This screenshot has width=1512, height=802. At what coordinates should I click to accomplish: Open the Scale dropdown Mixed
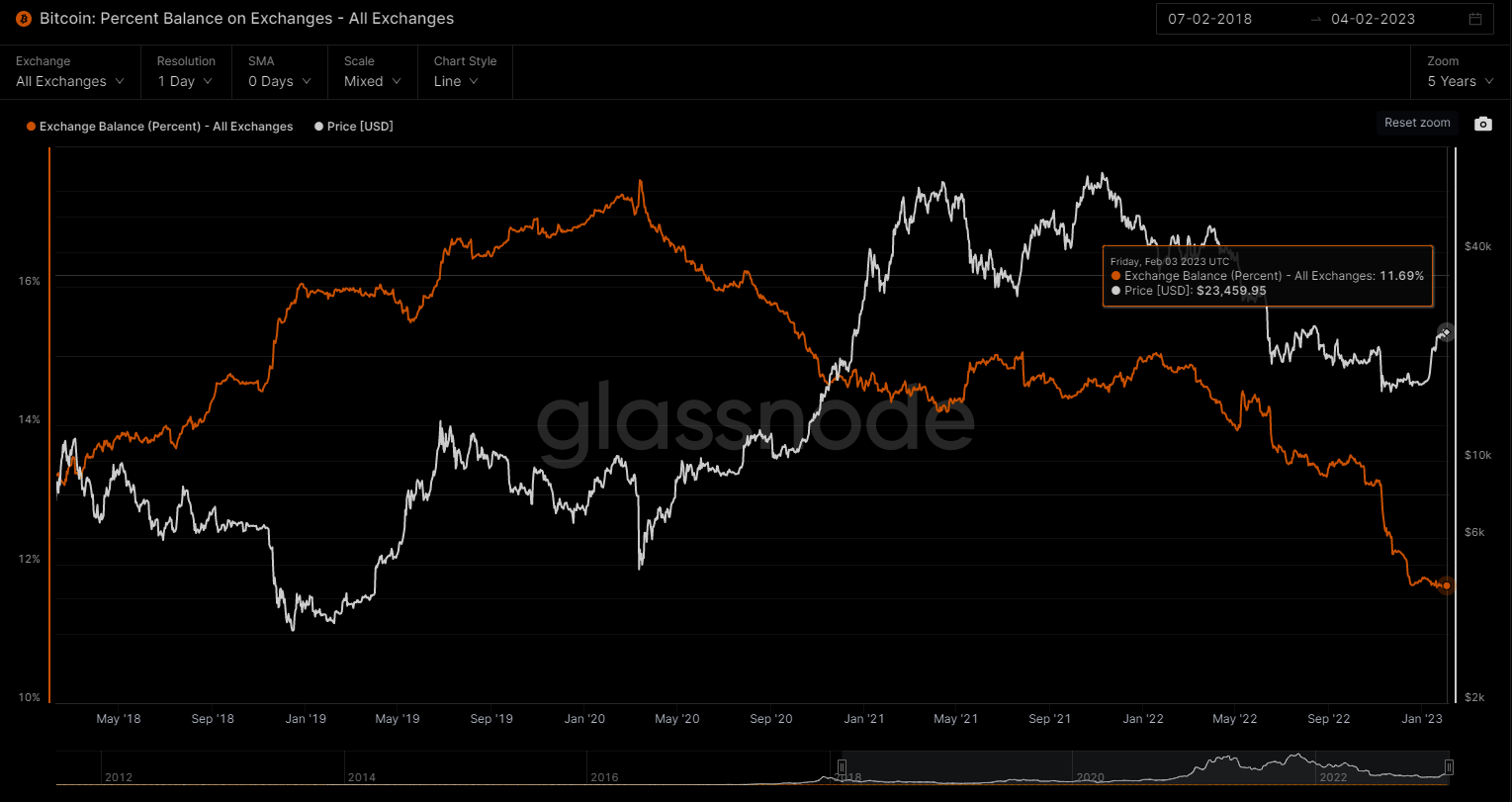coord(373,81)
